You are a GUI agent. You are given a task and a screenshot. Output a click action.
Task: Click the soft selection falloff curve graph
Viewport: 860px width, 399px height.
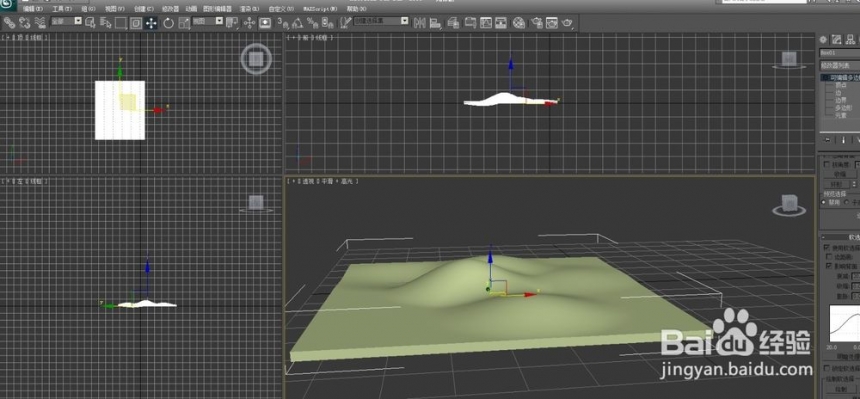(x=845, y=324)
